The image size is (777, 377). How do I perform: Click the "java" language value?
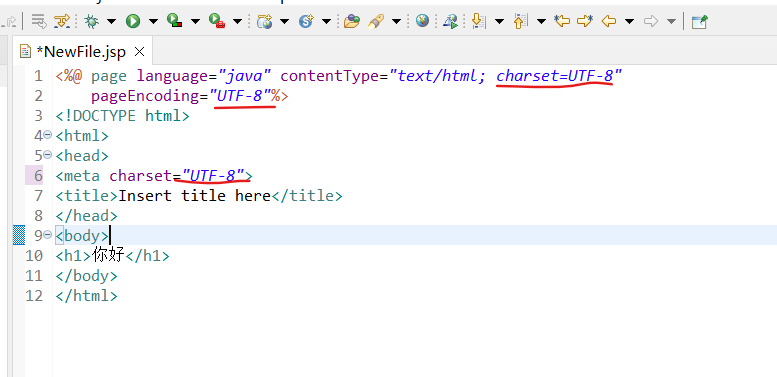[x=245, y=76]
